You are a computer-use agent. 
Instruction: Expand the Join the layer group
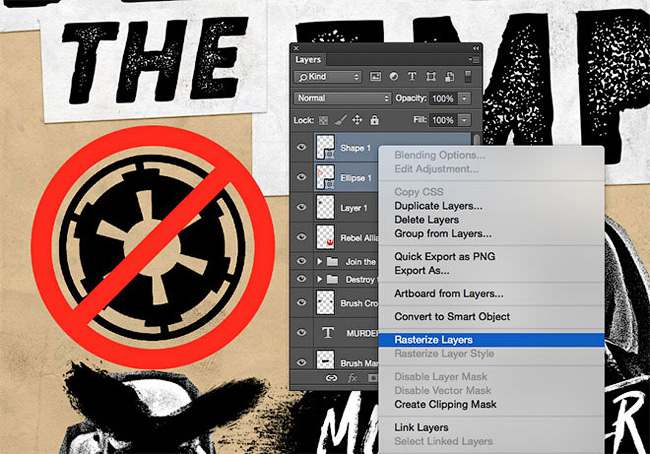pyautogui.click(x=319, y=262)
